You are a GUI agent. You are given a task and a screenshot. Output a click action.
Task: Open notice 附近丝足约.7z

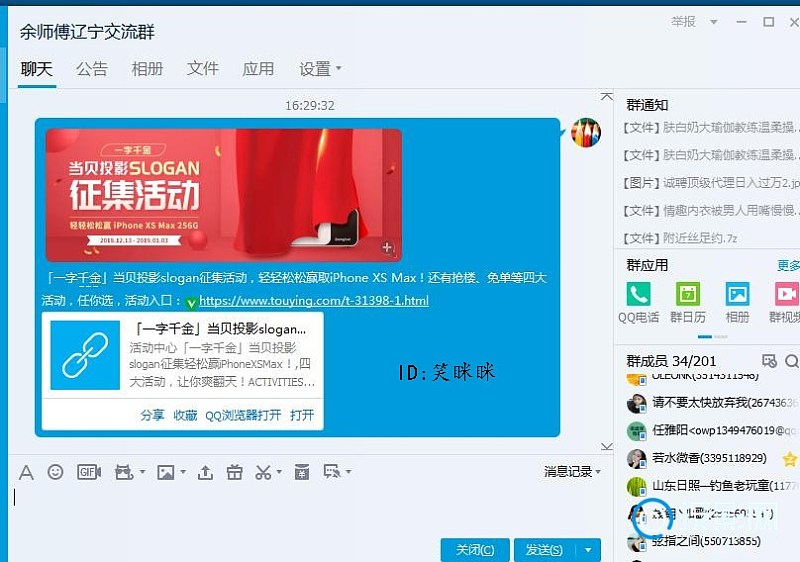[x=680, y=238]
